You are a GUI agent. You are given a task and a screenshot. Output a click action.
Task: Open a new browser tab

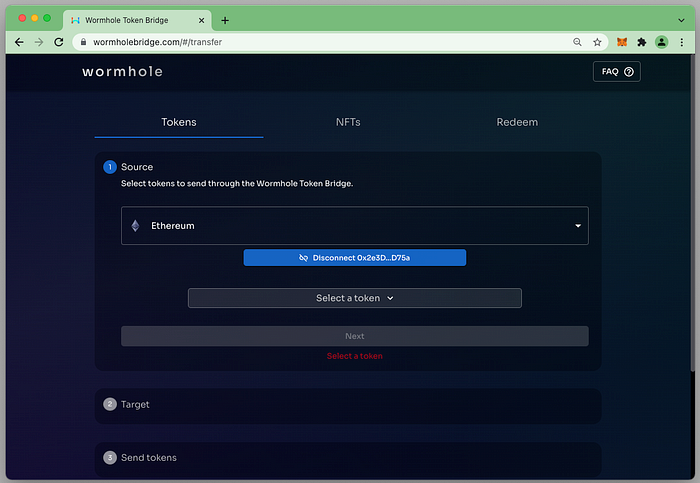(x=225, y=20)
